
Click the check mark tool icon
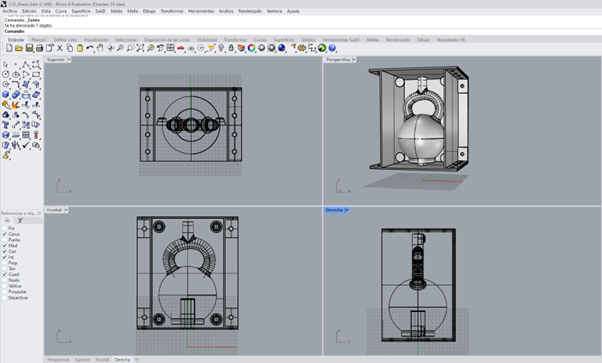click(x=26, y=145)
